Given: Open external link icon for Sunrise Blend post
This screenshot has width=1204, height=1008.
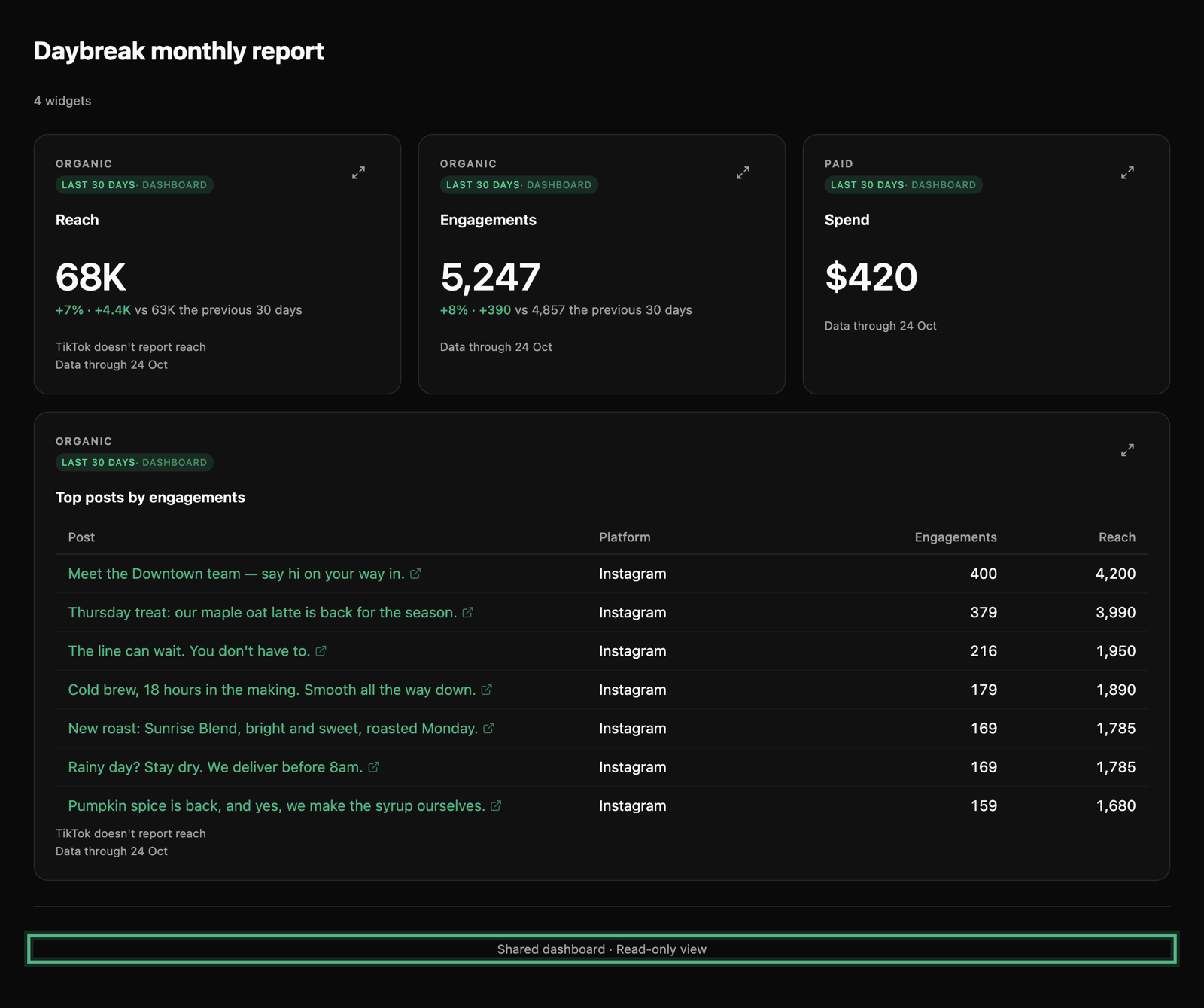Looking at the screenshot, I should click(x=488, y=729).
